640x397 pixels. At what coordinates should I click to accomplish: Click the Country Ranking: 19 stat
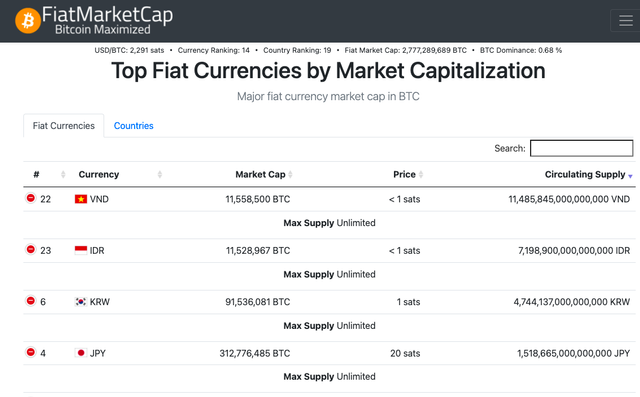[297, 50]
